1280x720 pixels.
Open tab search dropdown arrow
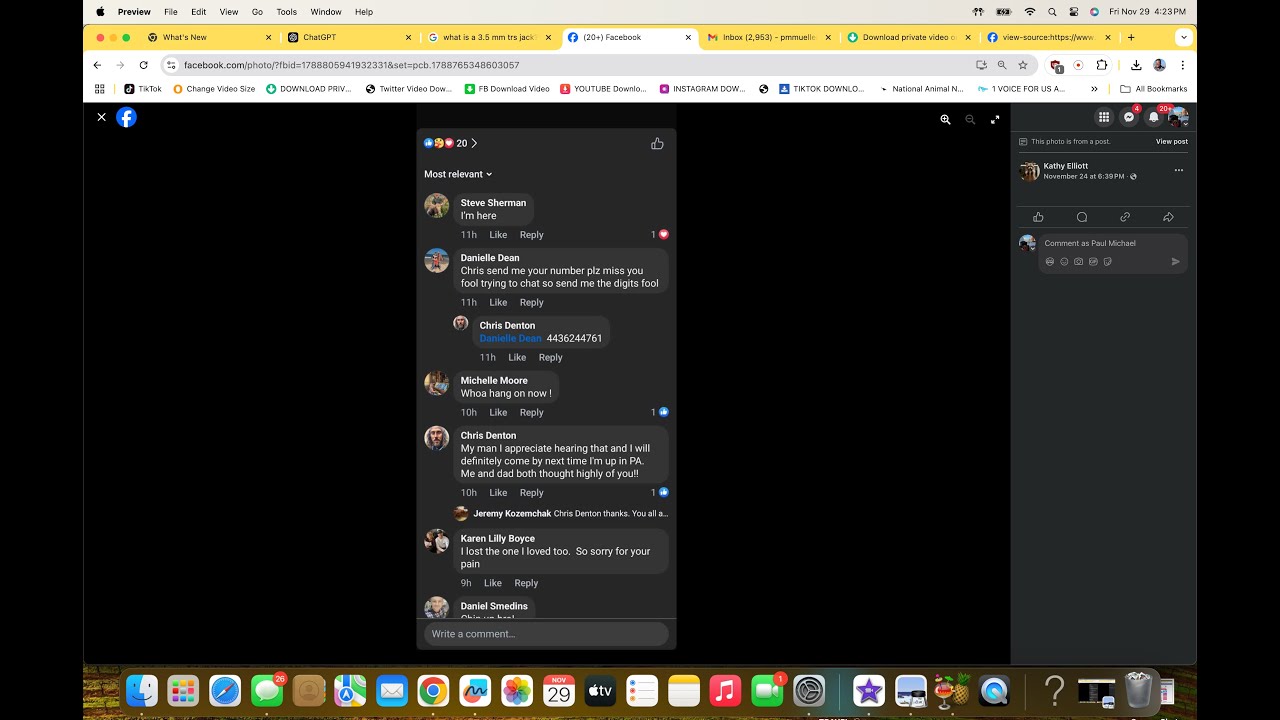(x=1184, y=37)
